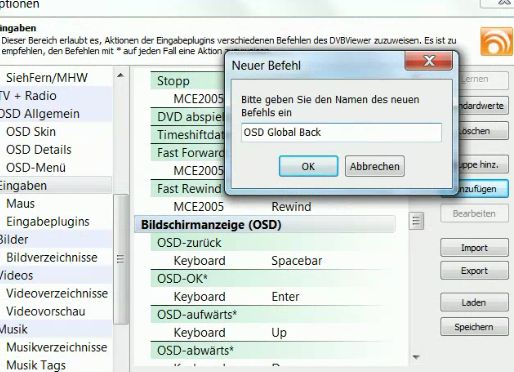The width and height of the screenshot is (514, 372).
Task: Open Eingabeplugins settings page
Action: 48,222
